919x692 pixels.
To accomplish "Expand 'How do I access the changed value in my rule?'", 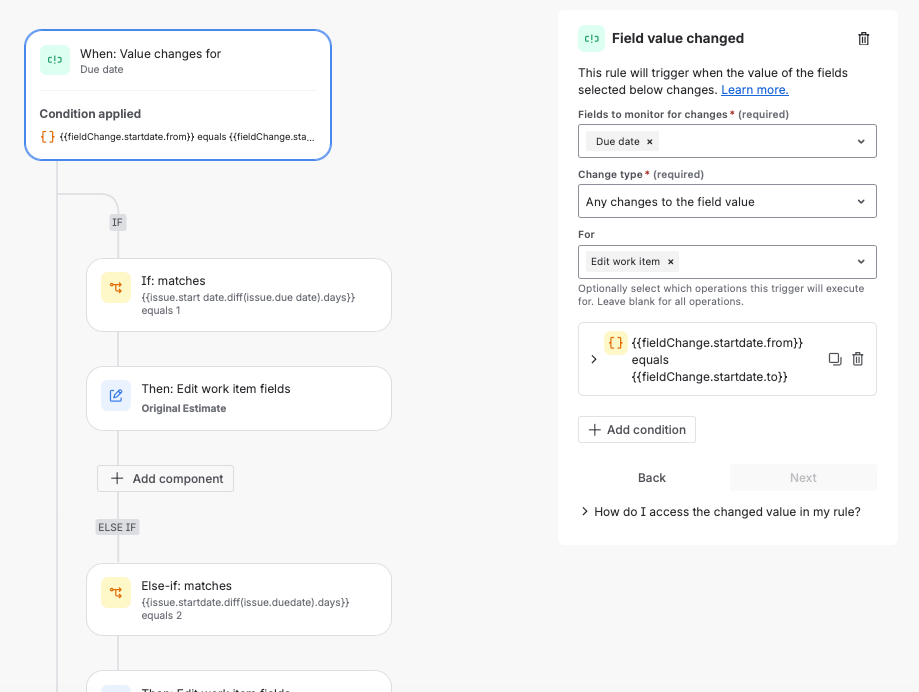I will point(720,511).
